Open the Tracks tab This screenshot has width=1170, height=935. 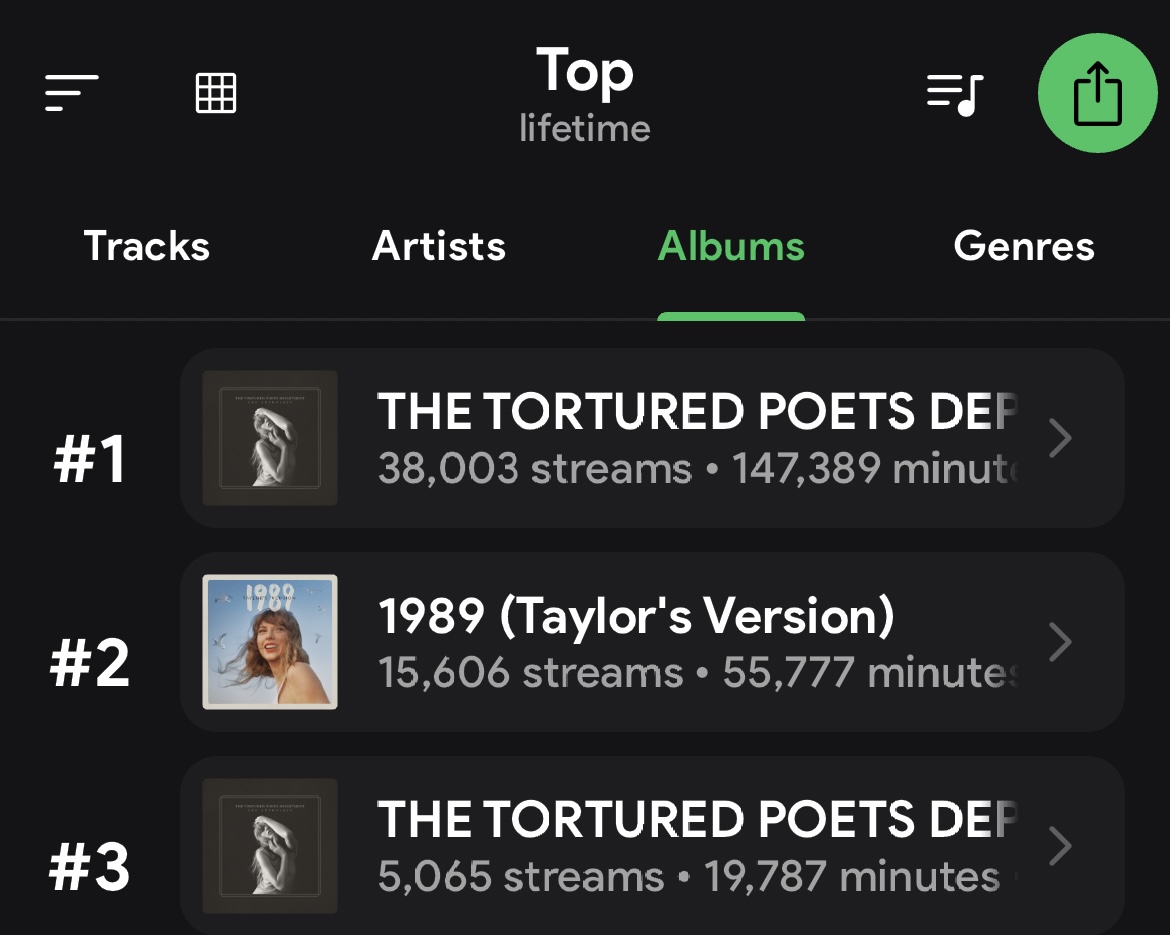[x=147, y=246]
